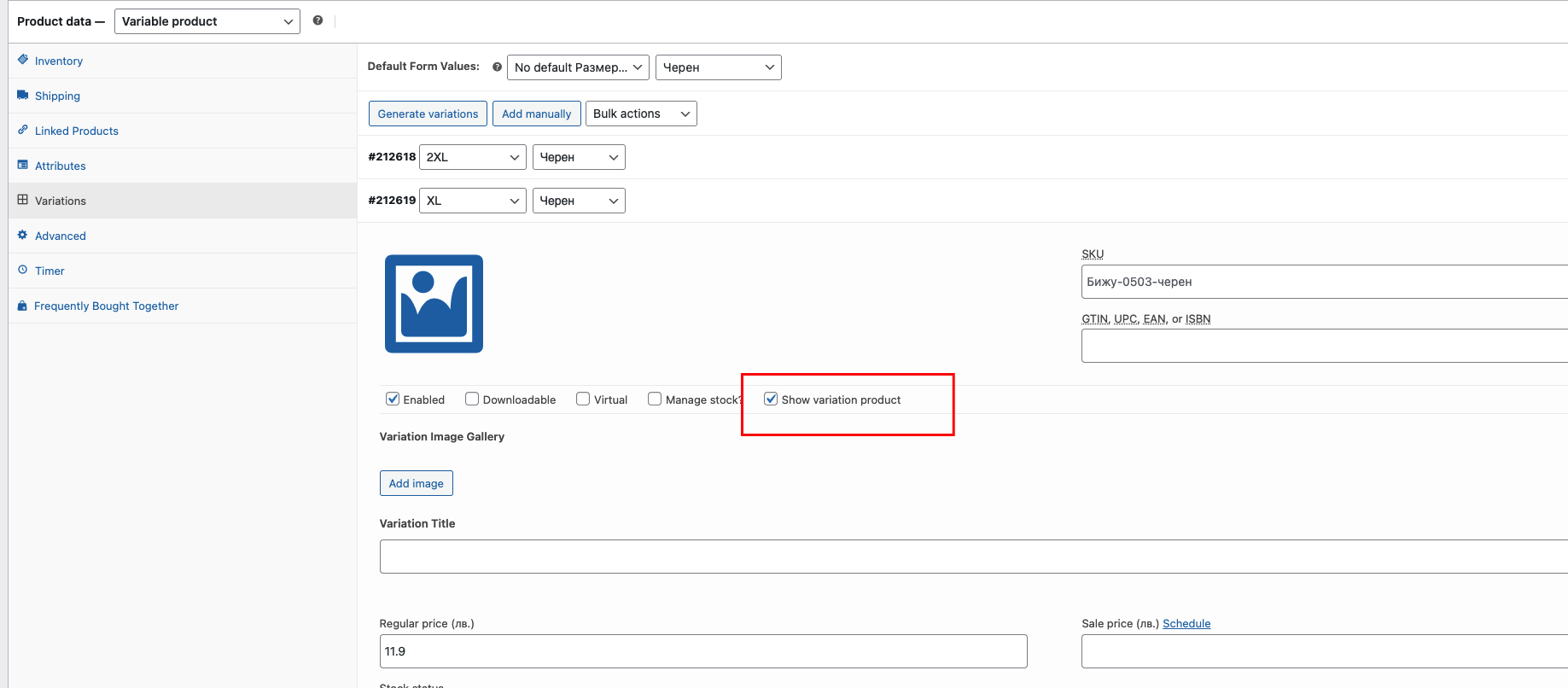Click the Variations grid icon
This screenshot has width=1568, height=688.
click(23, 200)
